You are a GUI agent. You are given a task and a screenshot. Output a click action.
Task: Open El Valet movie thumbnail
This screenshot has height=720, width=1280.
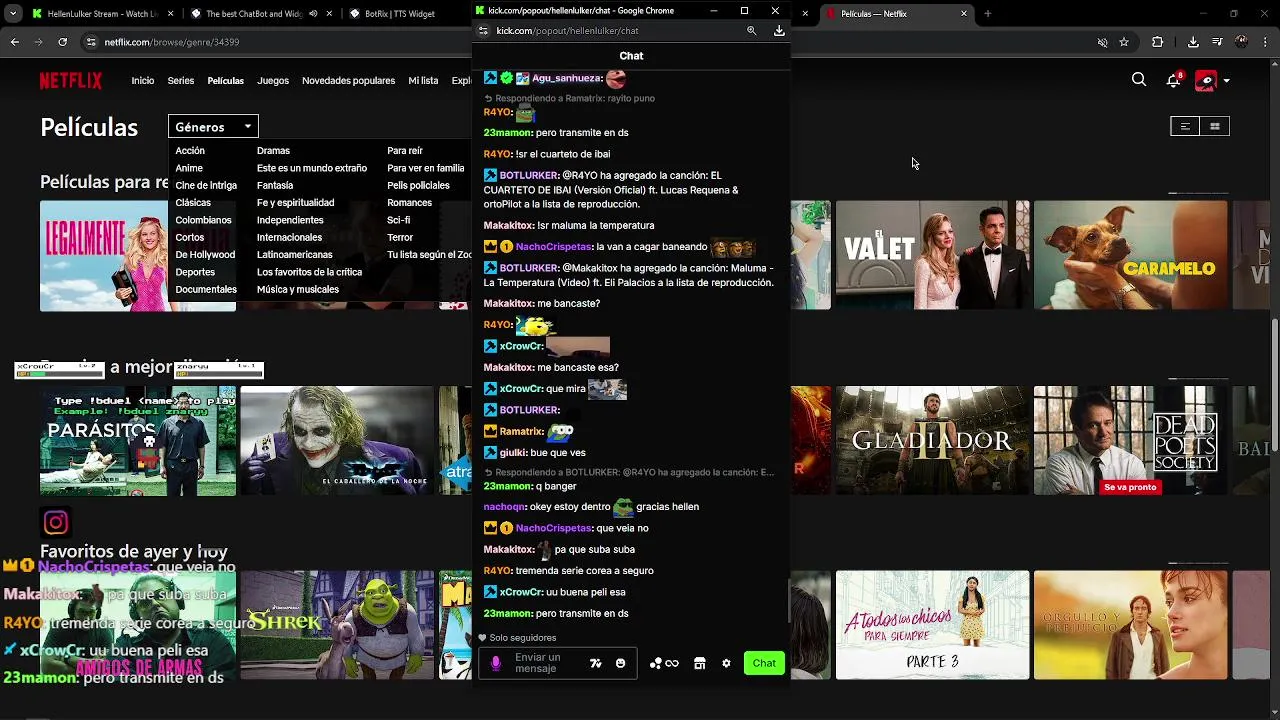[x=931, y=255]
